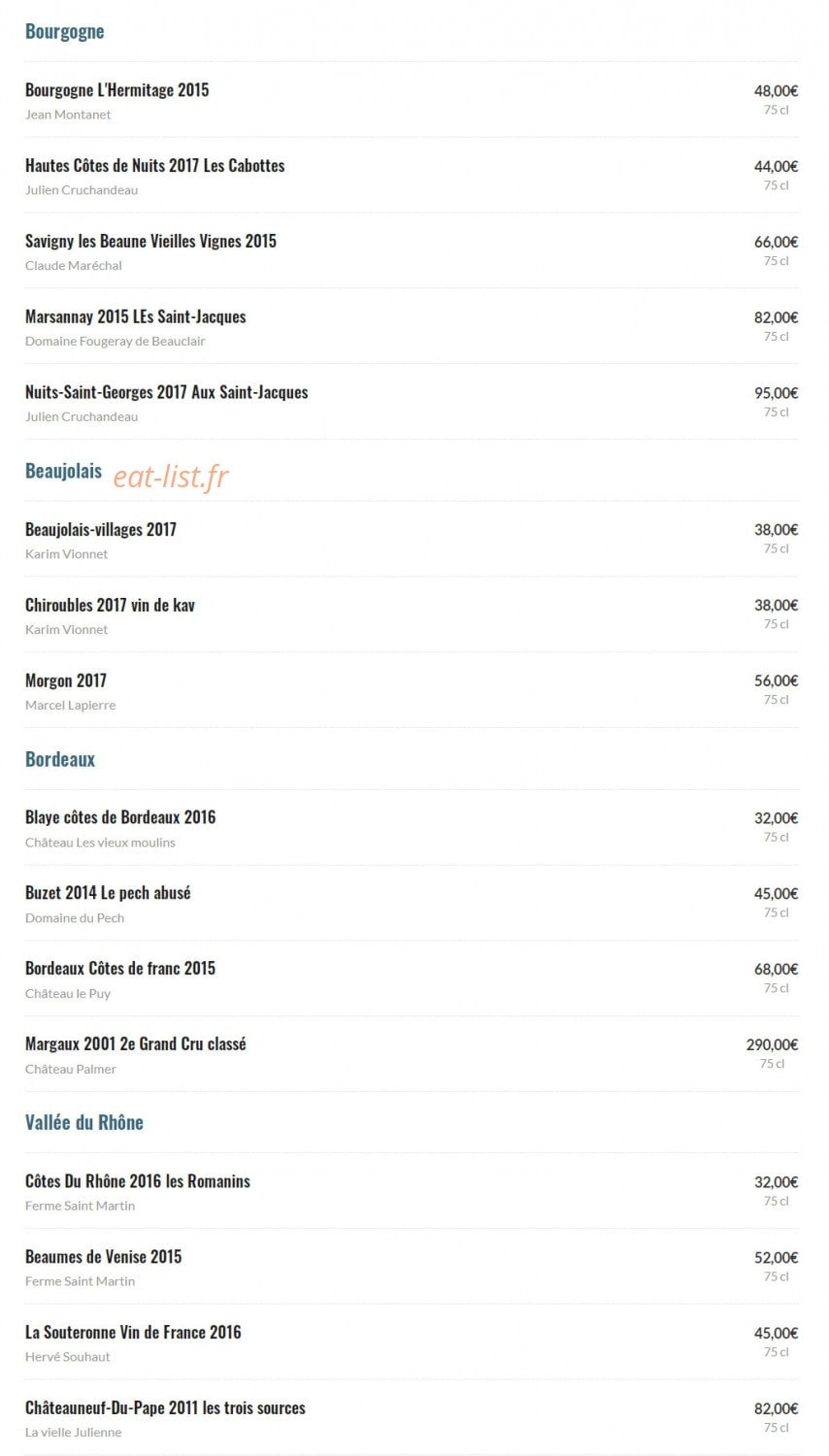Screen dimensions: 829x1456
Task: Open Nuits-Saint-Georges 2017 Aux Saint-Jacques
Action: (x=166, y=393)
